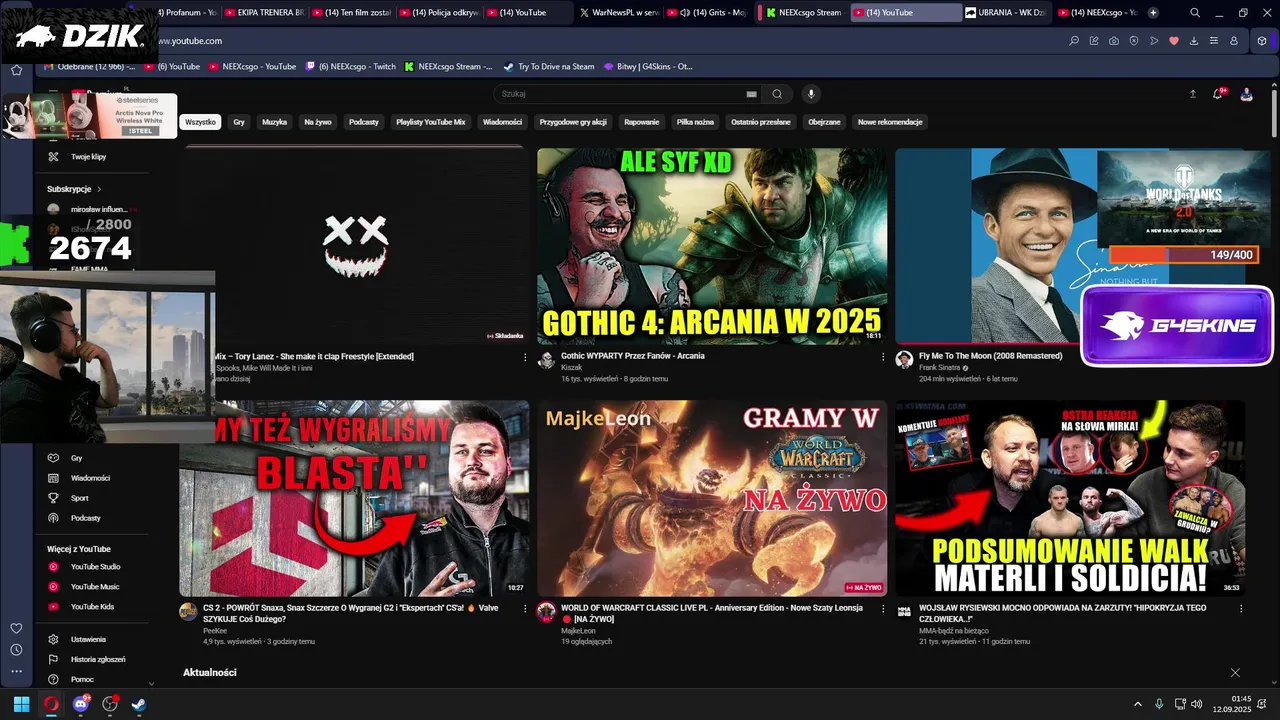Open the Gry sidebar icon

point(53,458)
